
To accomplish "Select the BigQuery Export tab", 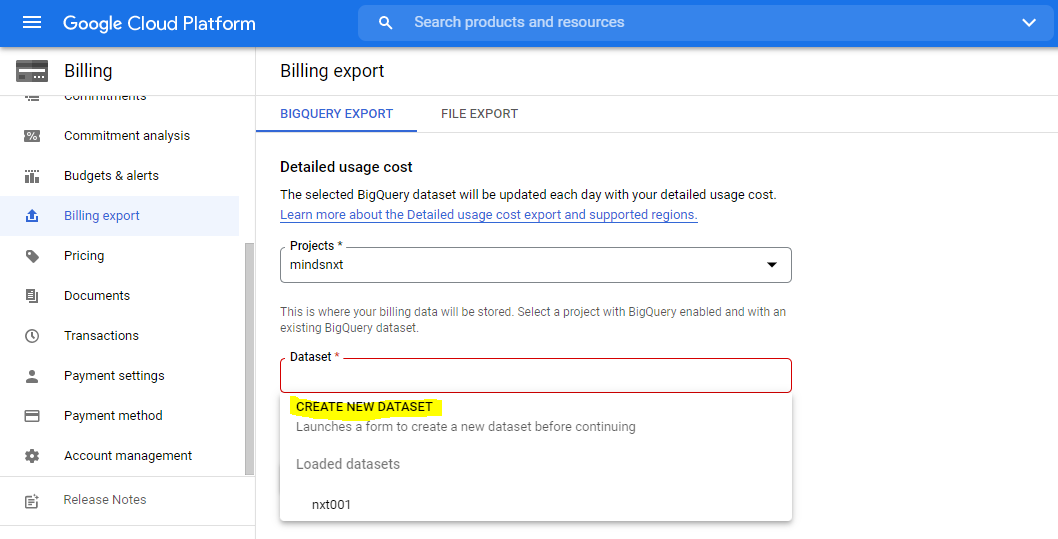I will tap(336, 114).
